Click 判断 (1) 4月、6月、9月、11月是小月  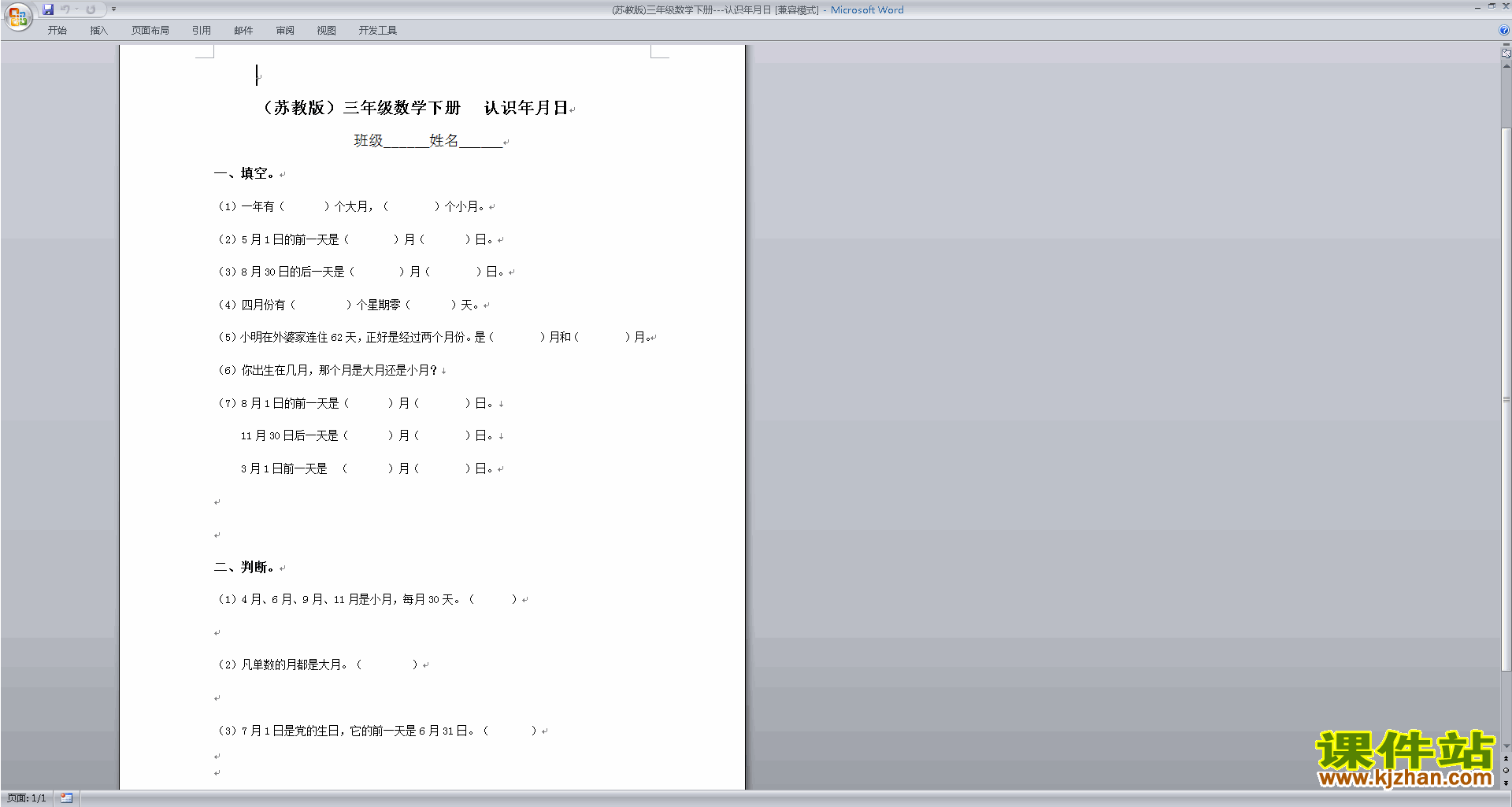coord(367,599)
